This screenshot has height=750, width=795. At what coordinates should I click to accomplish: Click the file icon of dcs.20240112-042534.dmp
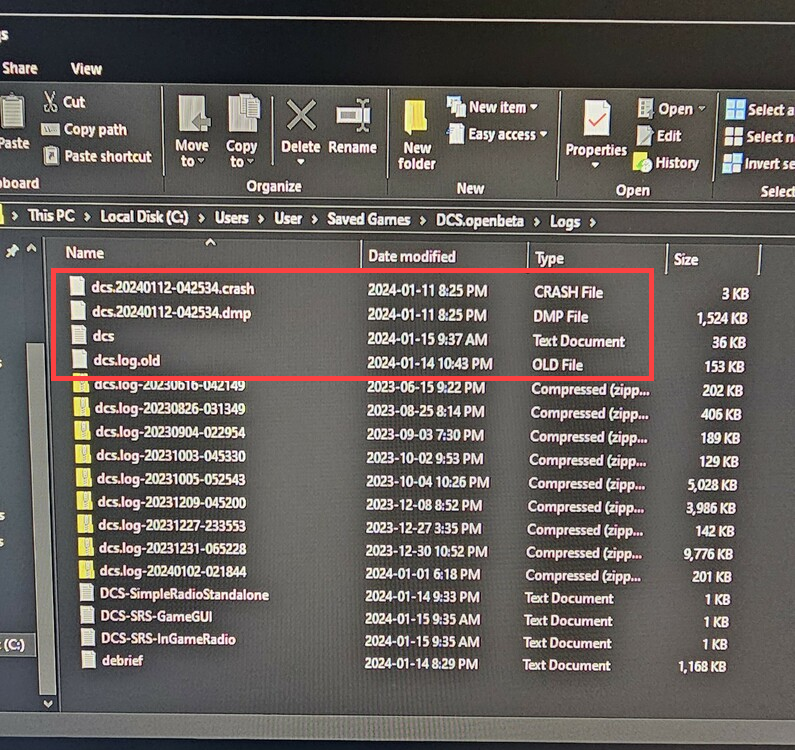[78, 310]
